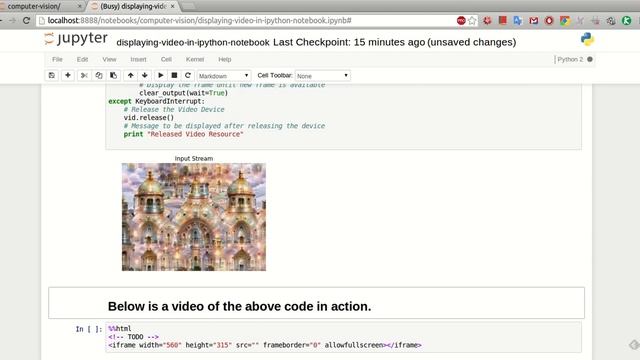Click the 'Released Video Resource' string
640x360 pixels.
195,134
